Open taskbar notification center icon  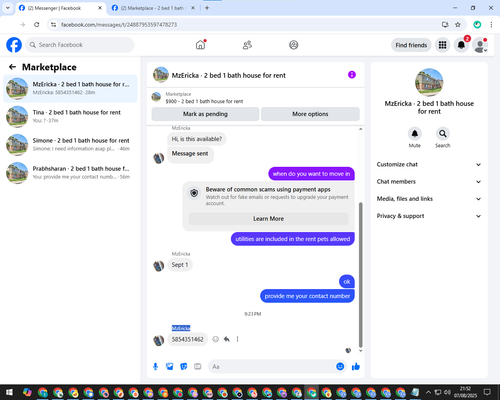coord(488,392)
